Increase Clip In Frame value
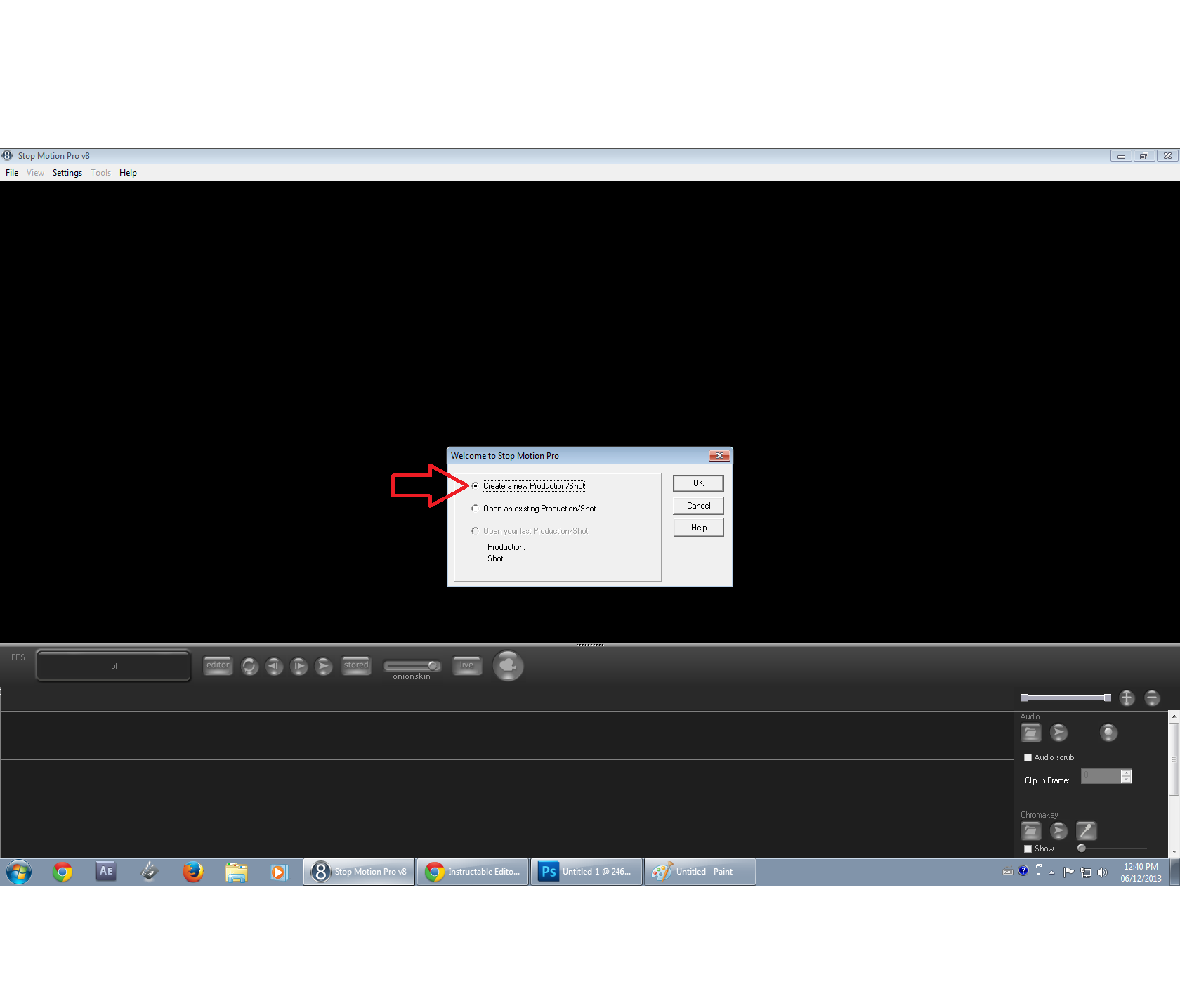Viewport: 1180px width, 1008px height. 1126,773
